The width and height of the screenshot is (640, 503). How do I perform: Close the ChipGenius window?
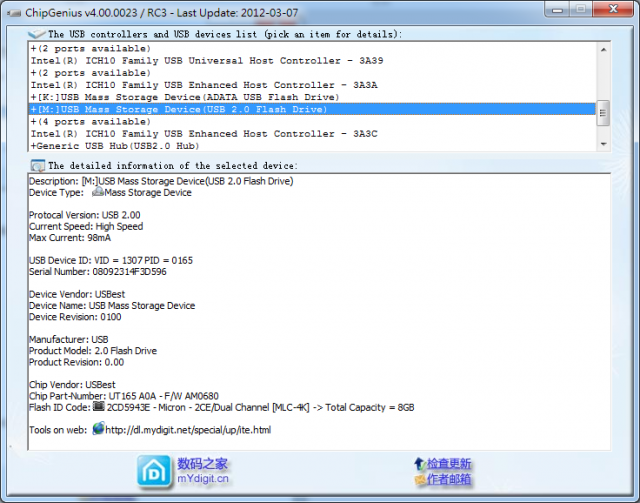click(613, 9)
